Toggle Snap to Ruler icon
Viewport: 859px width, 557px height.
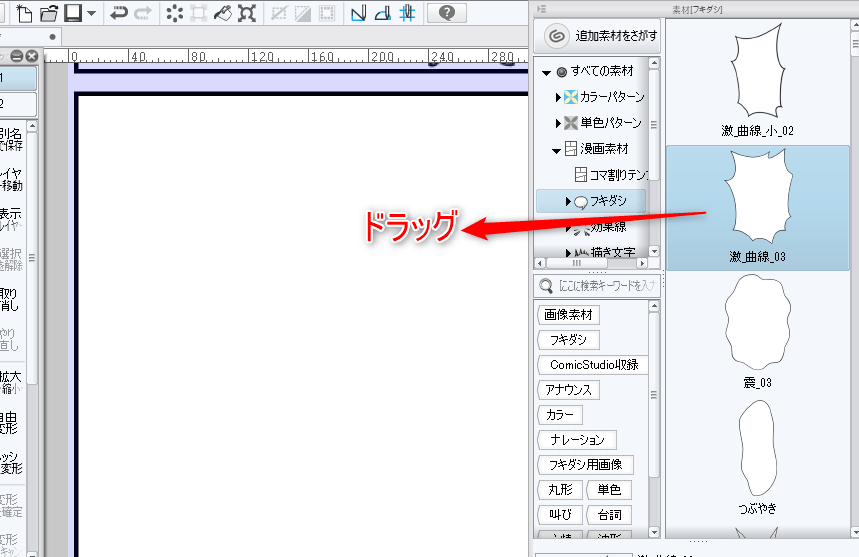[x=358, y=13]
